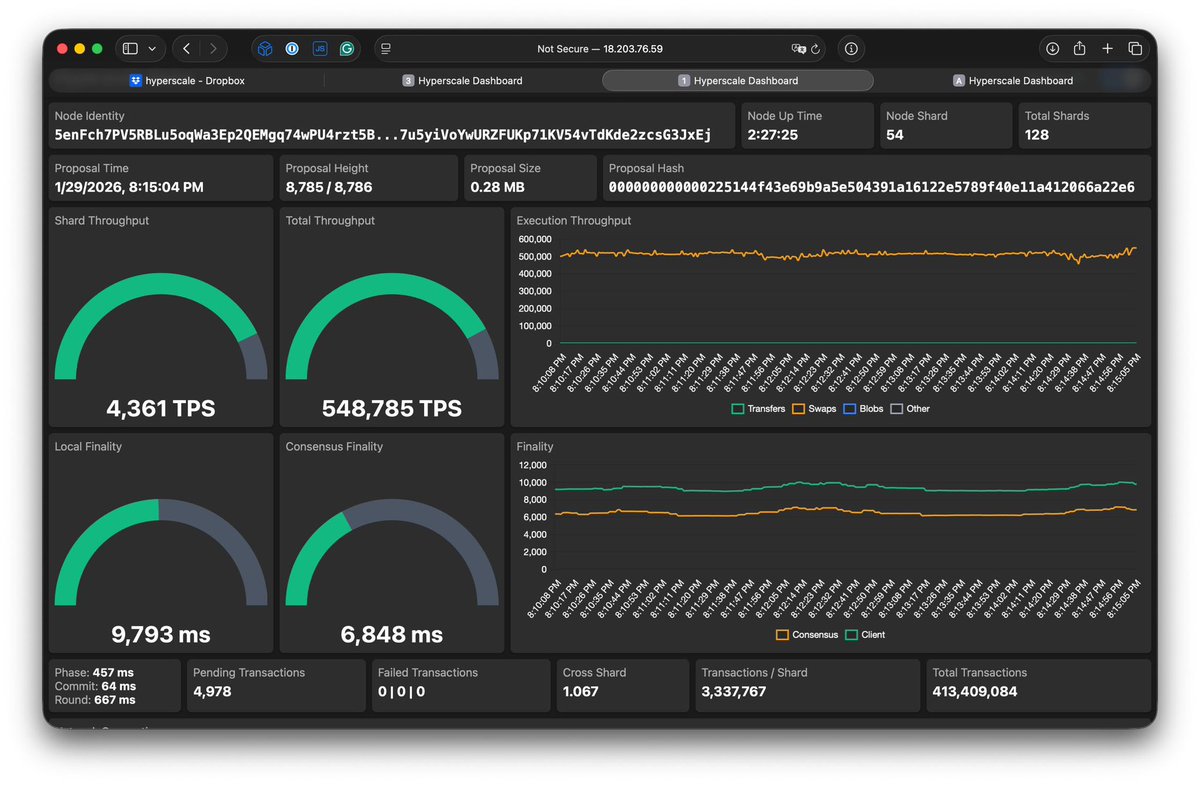Screen dimensions: 1200x785
Task: Click the Round 667 ms entry
Action: point(95,700)
